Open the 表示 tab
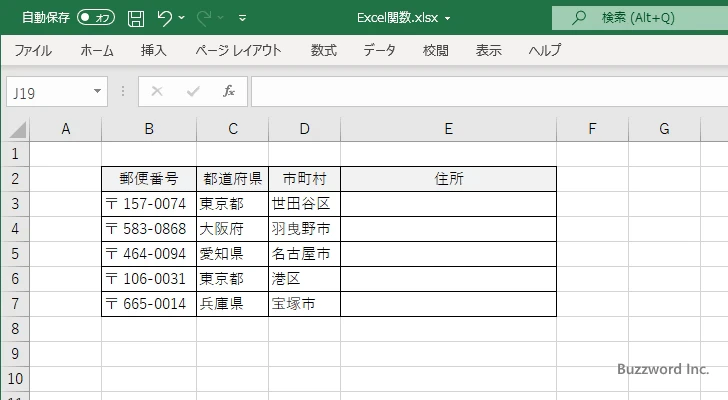Screen dimensions: 728x400 [488, 50]
